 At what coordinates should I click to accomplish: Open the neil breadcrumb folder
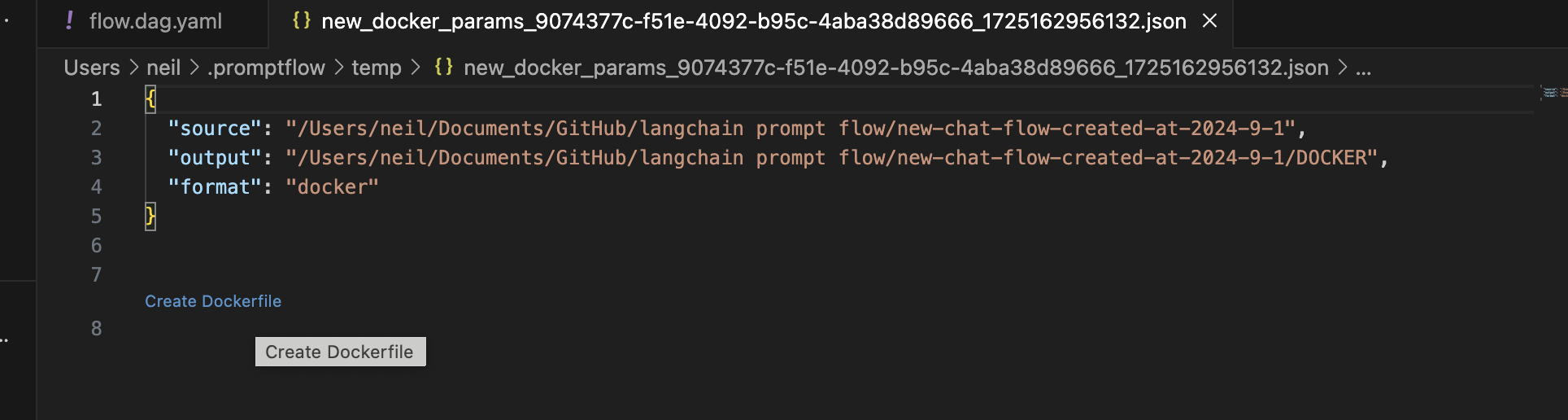click(x=163, y=68)
